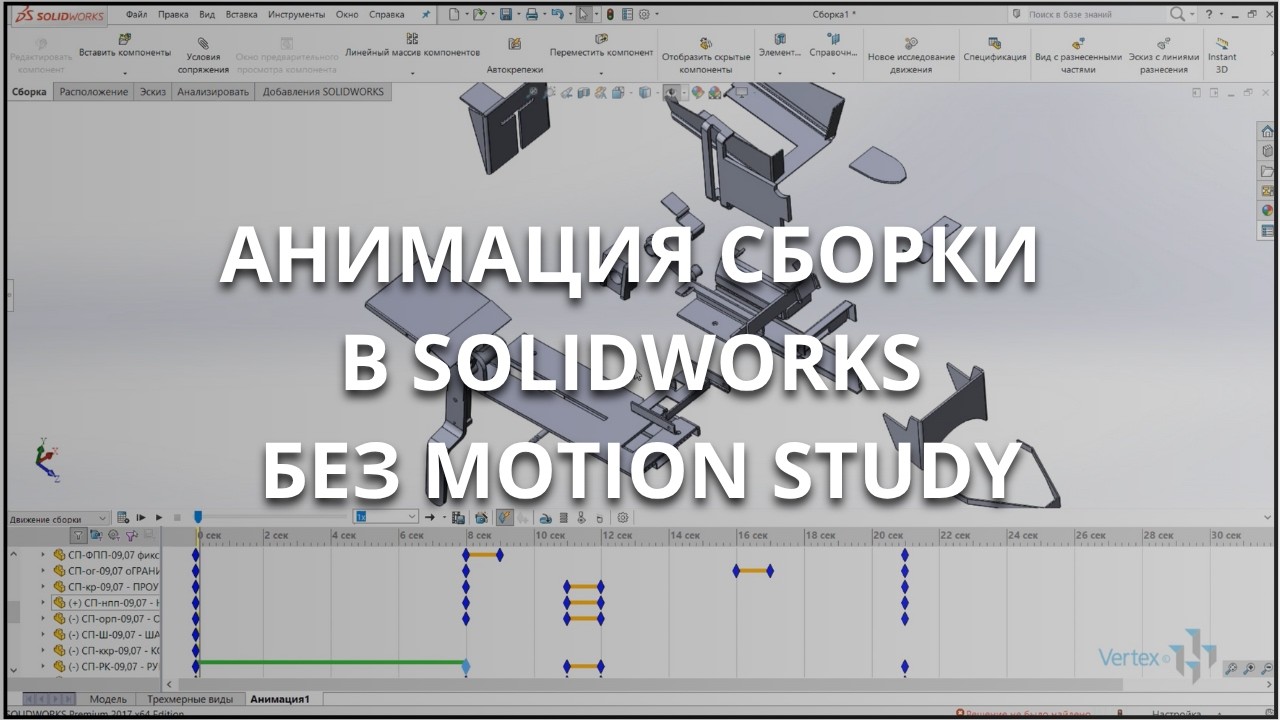Click the Автокрепежи tool
The height and width of the screenshot is (720, 1280).
tap(514, 56)
